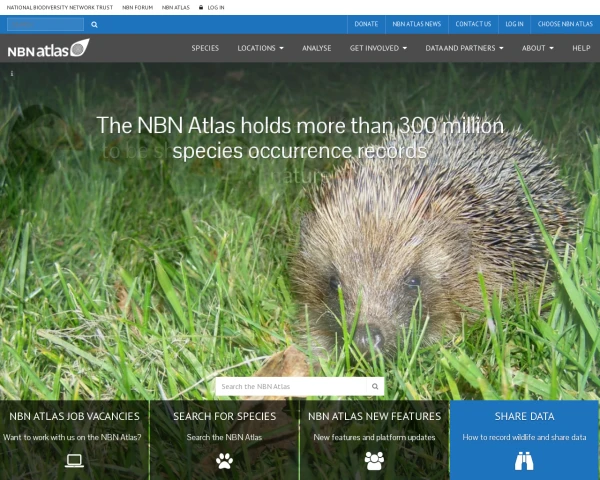Click 'How to record wildlife and share data'
The height and width of the screenshot is (480, 600).
click(x=524, y=437)
